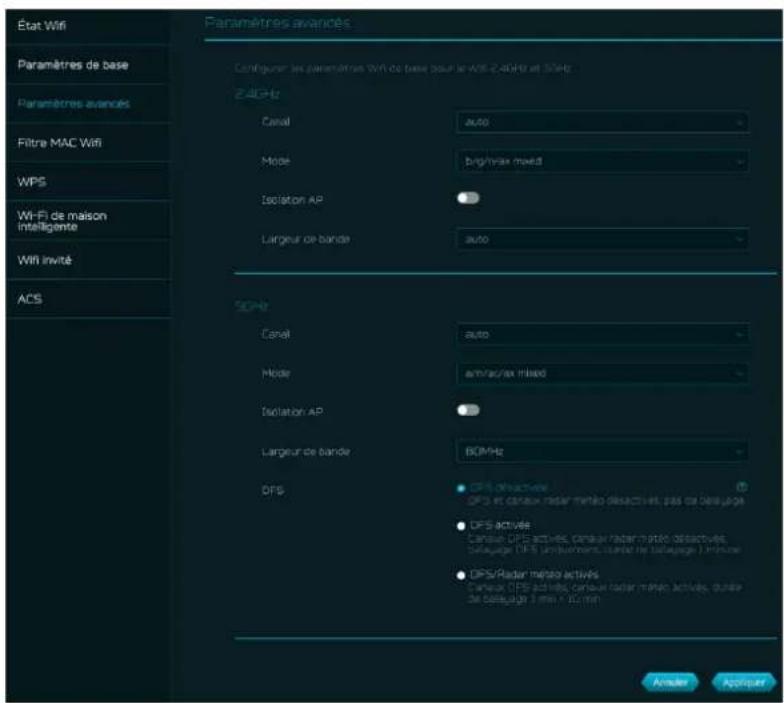This screenshot has width=784, height=703.
Task: Select the DFS désactivée radio option
Action: pos(461,488)
